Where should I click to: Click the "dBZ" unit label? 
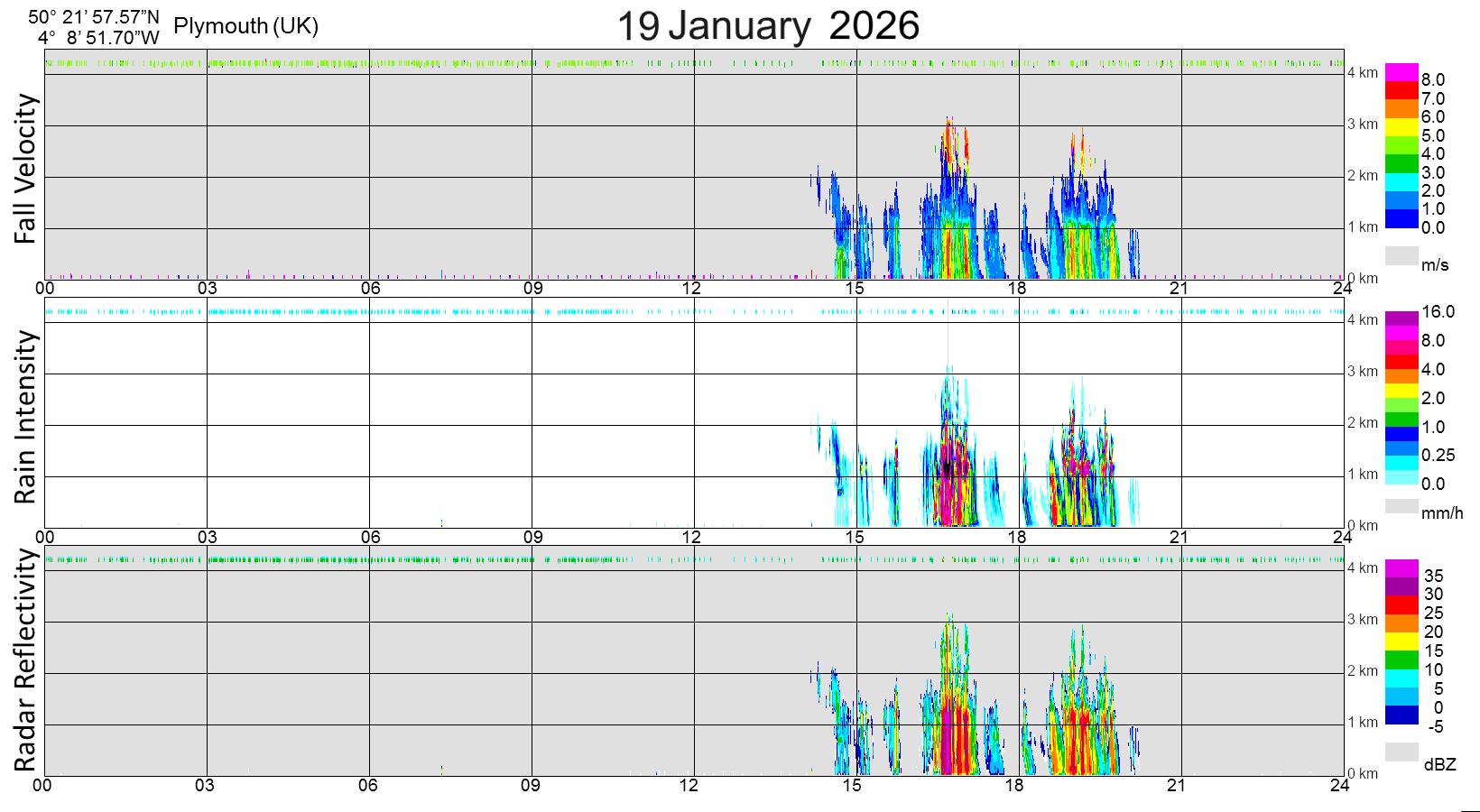coord(1440,765)
